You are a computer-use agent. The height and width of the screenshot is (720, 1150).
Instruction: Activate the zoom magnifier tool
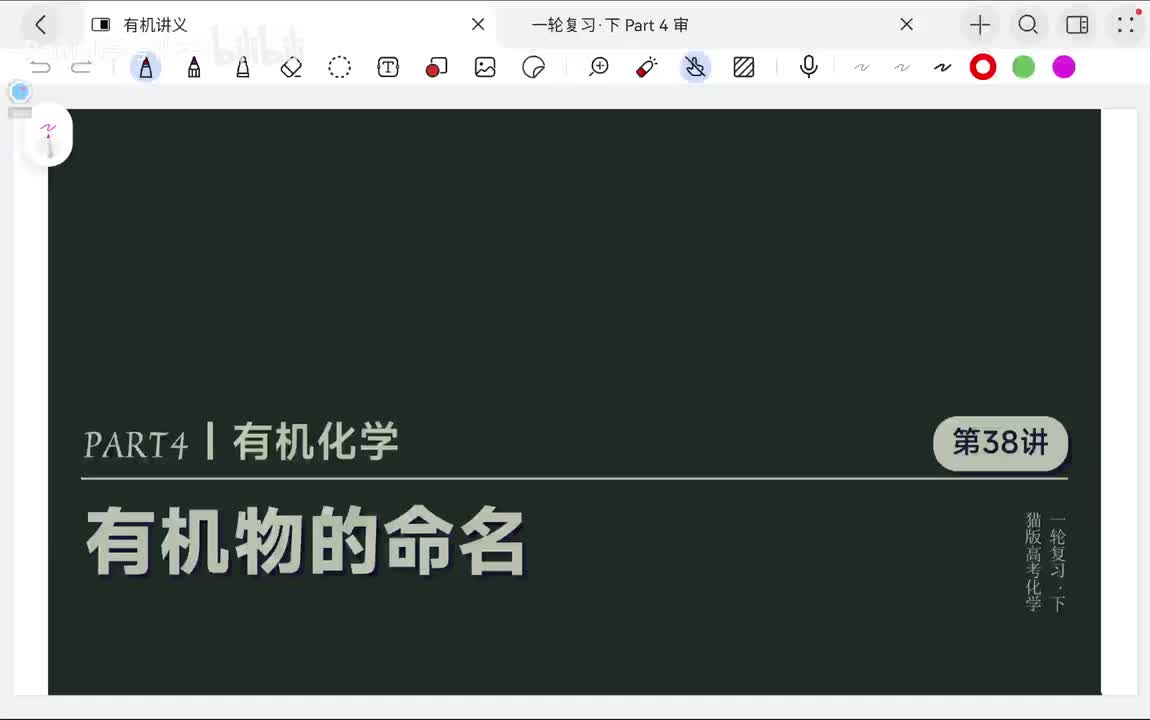coord(598,67)
